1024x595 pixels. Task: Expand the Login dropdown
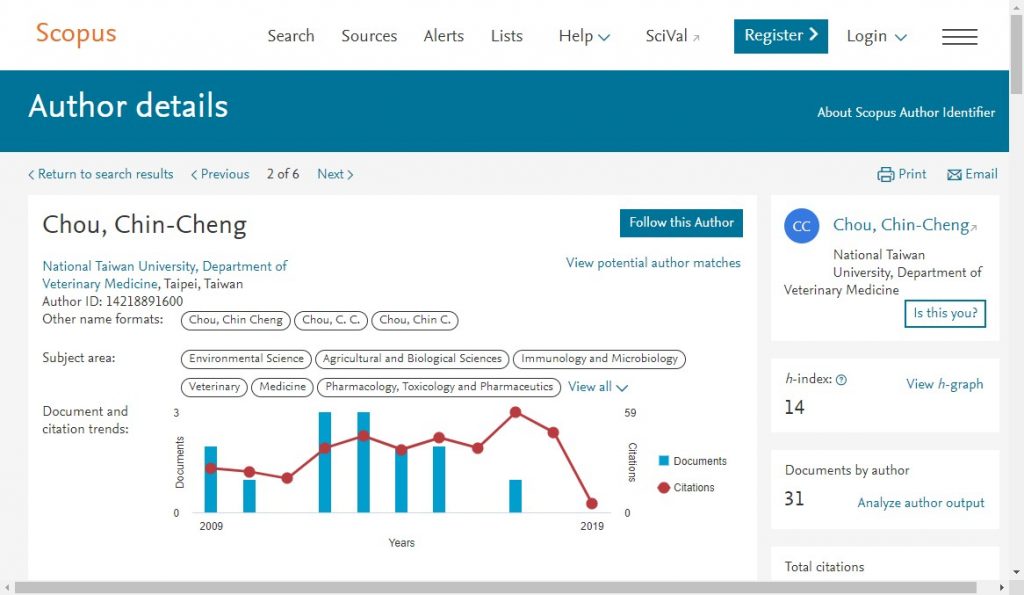[x=876, y=36]
